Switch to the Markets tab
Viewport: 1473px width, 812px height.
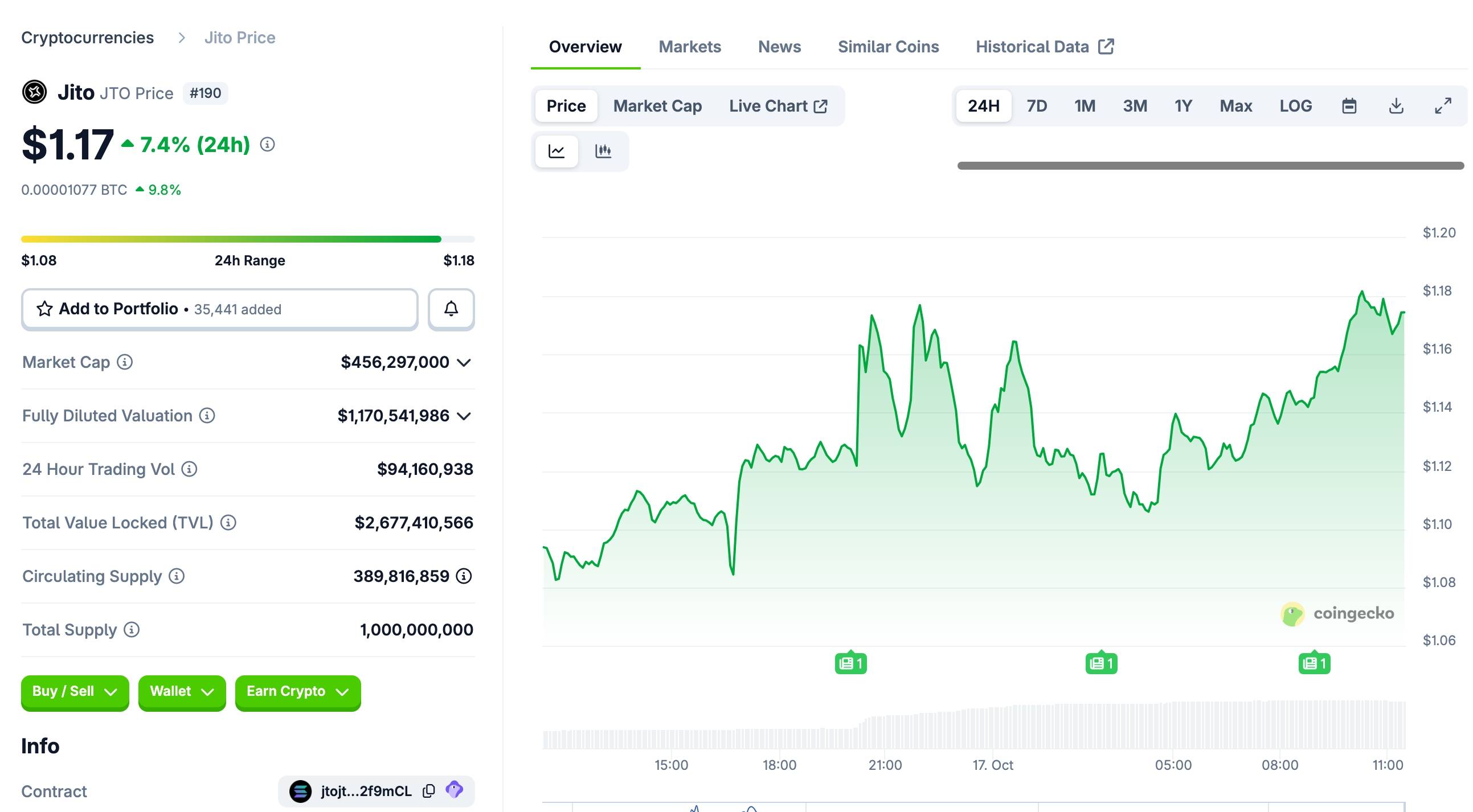pyautogui.click(x=690, y=47)
